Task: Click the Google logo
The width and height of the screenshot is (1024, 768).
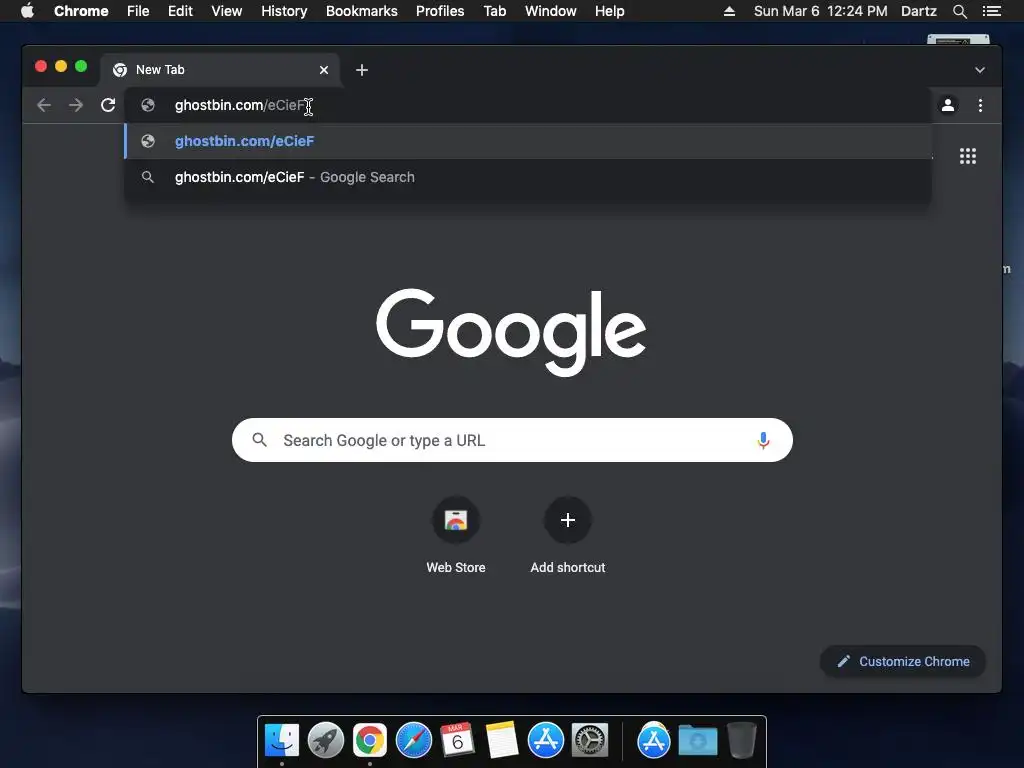Action: click(511, 332)
